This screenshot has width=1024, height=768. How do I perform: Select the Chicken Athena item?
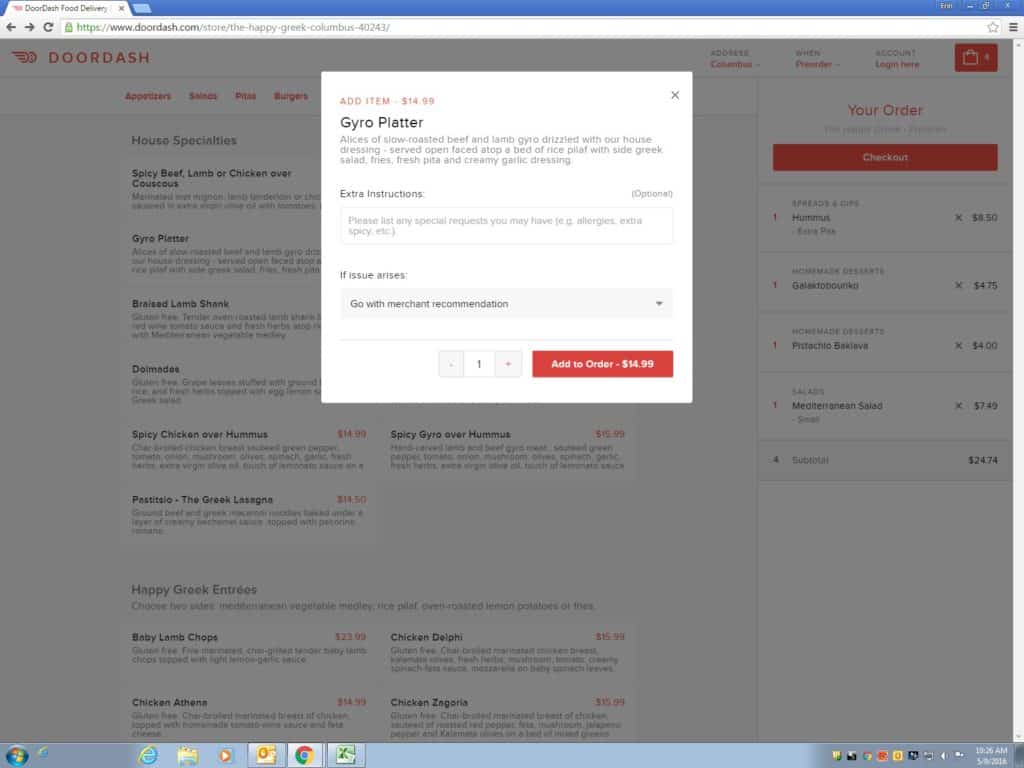(249, 716)
